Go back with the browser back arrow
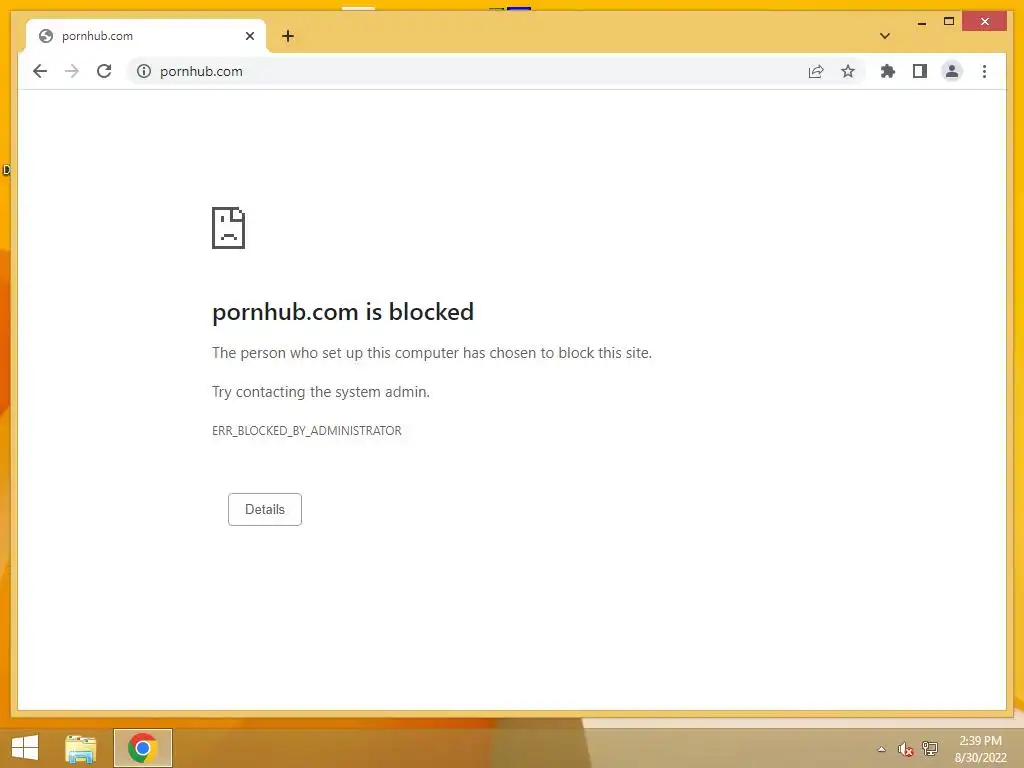1024x768 pixels. pyautogui.click(x=40, y=71)
